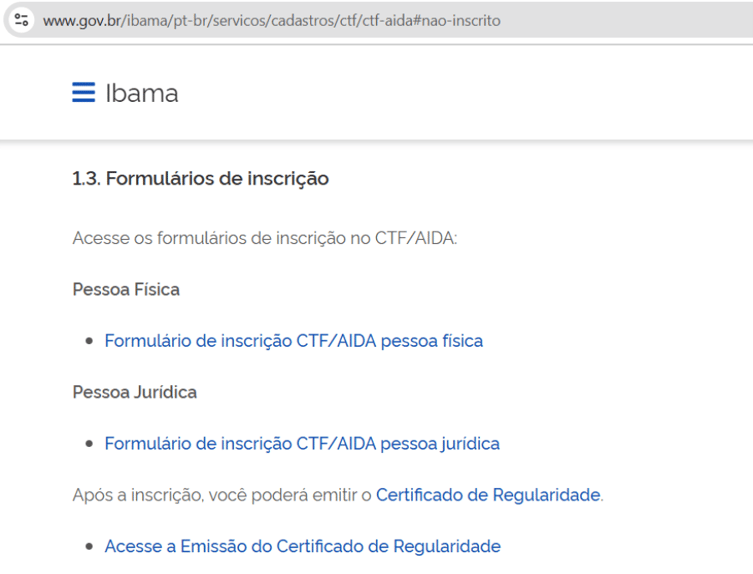
Task: Open Formulário de inscrição CTF/AIDA pessoa física
Action: (293, 341)
